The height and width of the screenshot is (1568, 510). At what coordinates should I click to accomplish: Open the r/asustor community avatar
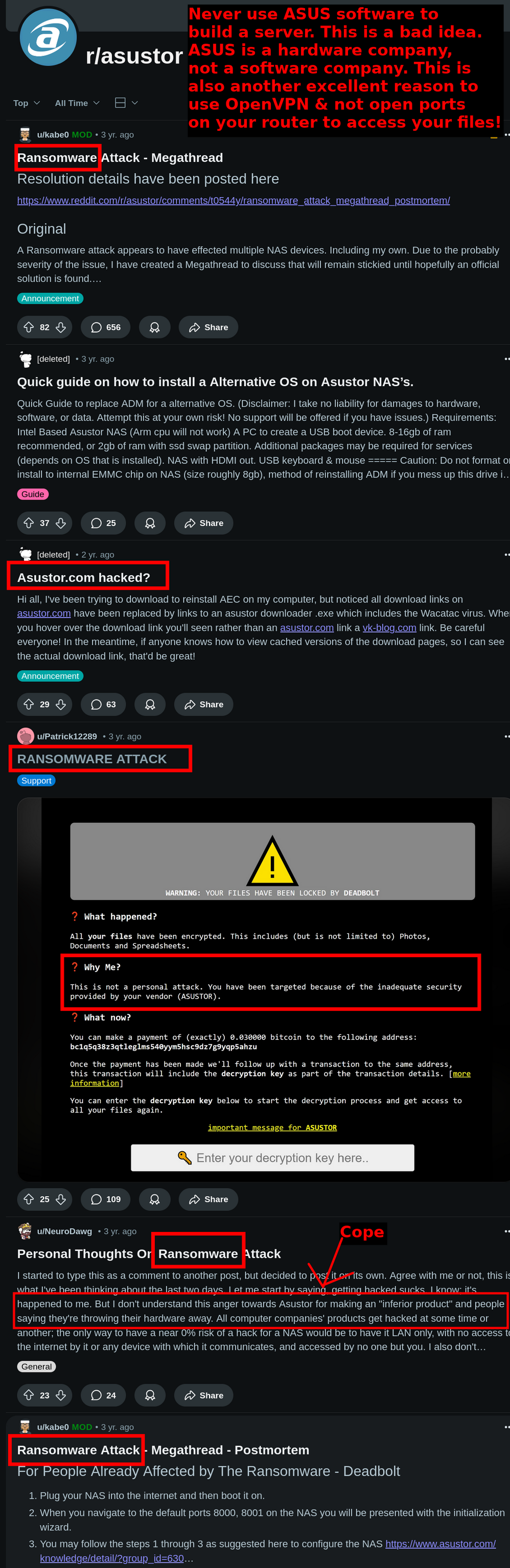pyautogui.click(x=48, y=37)
